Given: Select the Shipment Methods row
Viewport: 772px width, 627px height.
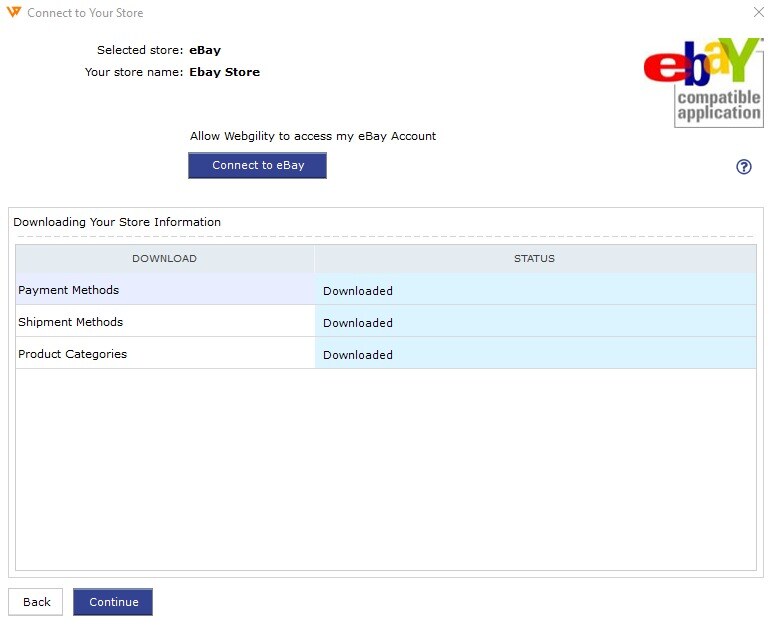Looking at the screenshot, I should pos(386,321).
